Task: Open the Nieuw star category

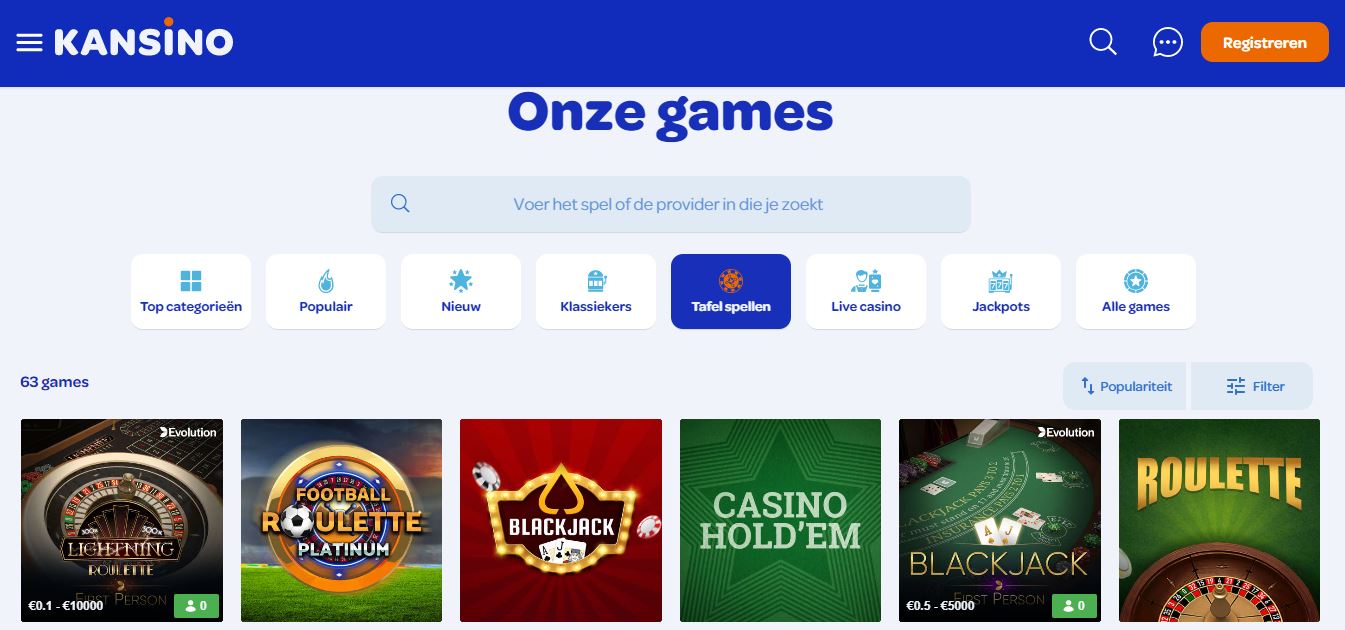Action: 461,291
